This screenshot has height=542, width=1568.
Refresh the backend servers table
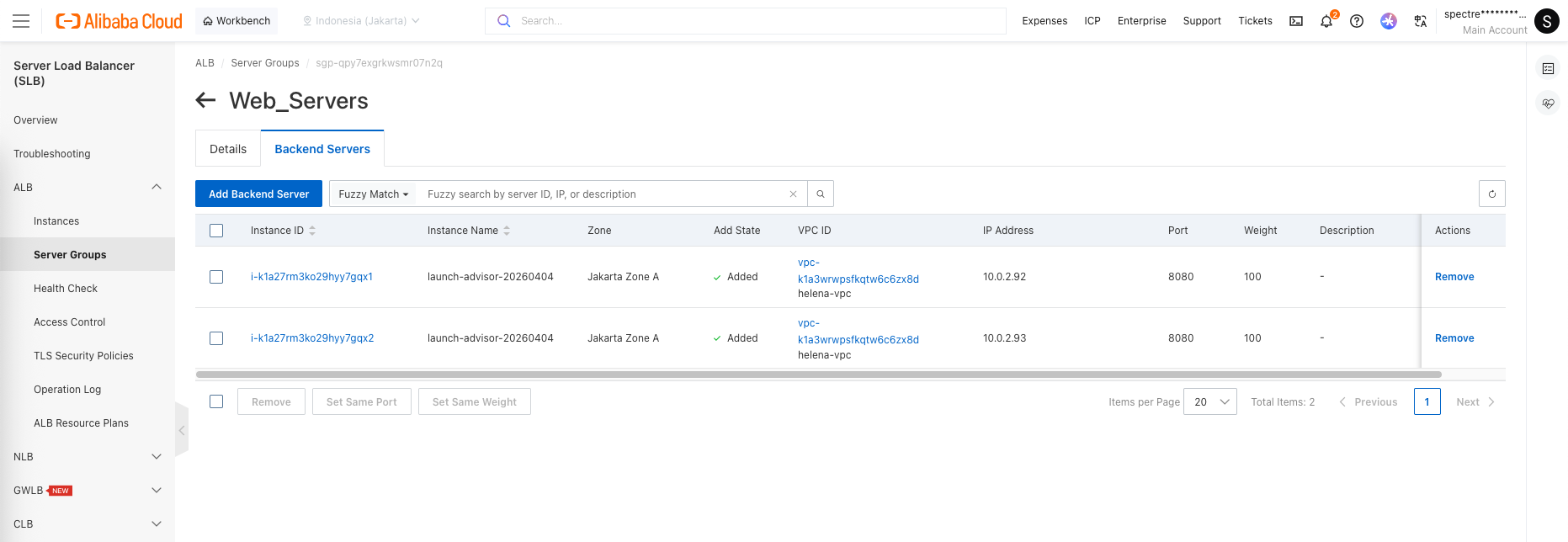pyautogui.click(x=1491, y=194)
